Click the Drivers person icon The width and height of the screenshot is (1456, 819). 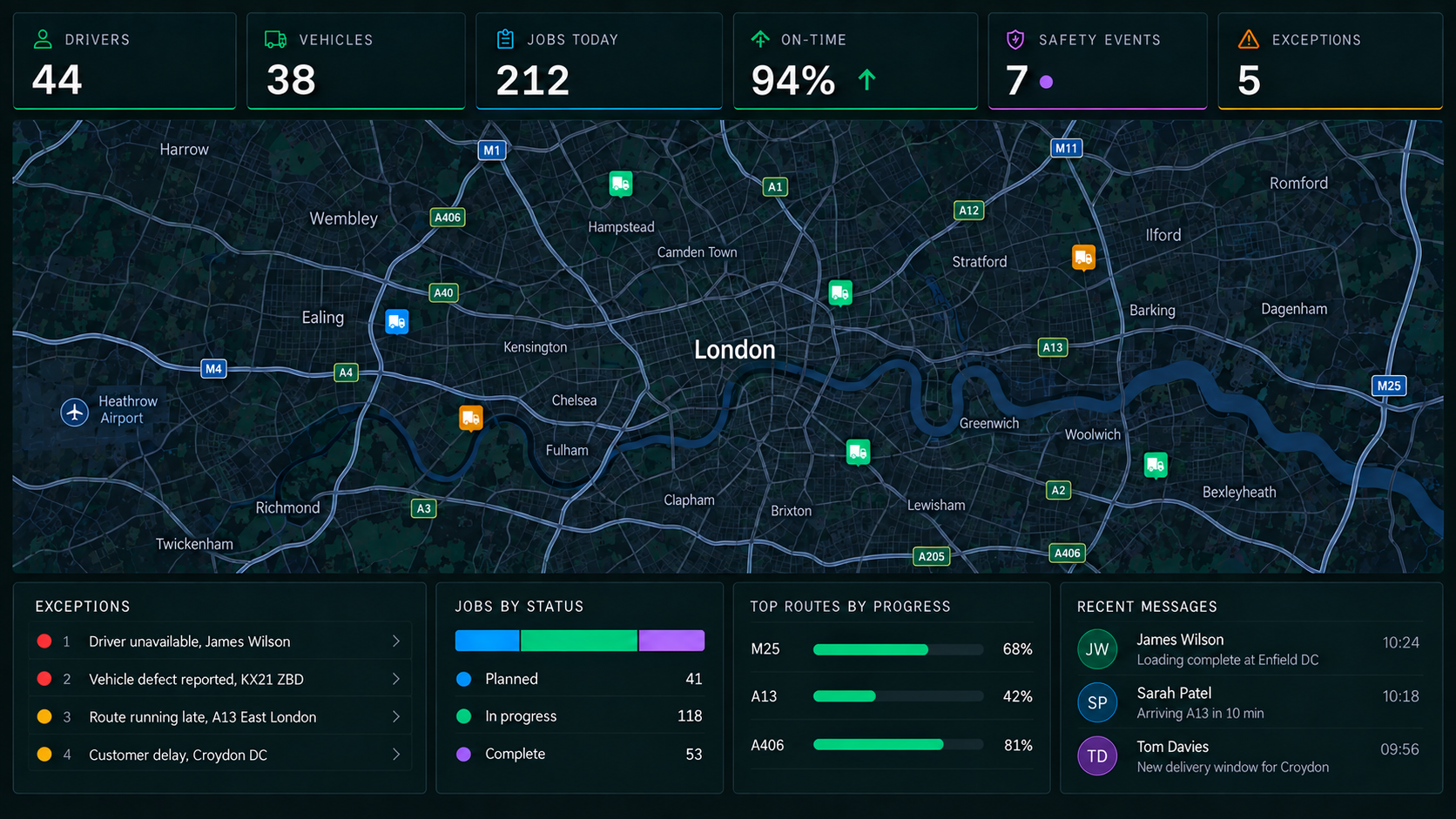pyautogui.click(x=43, y=39)
